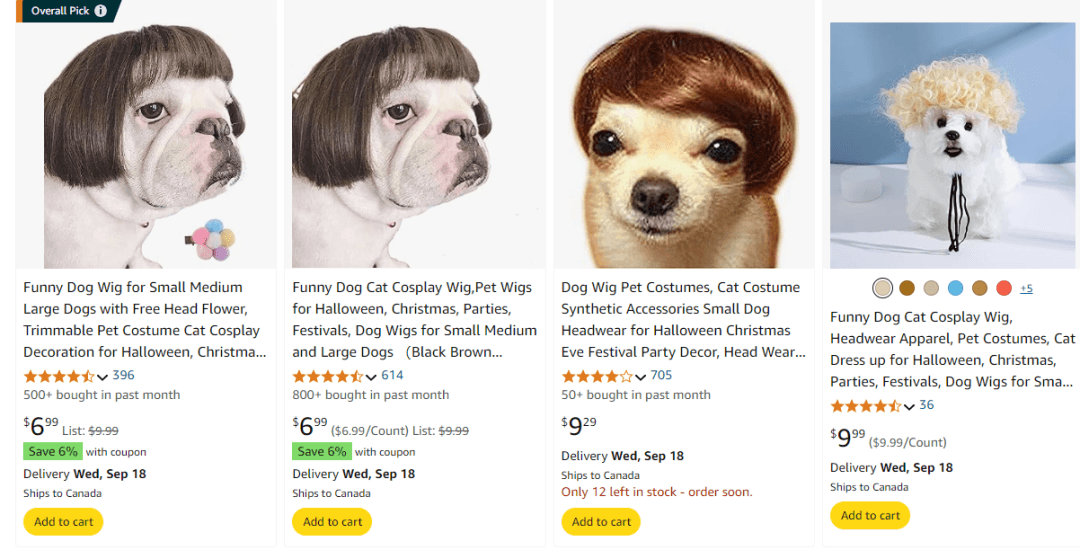The height and width of the screenshot is (550, 1080).
Task: Expand rating popover for the 614-review product
Action: [x=371, y=377]
